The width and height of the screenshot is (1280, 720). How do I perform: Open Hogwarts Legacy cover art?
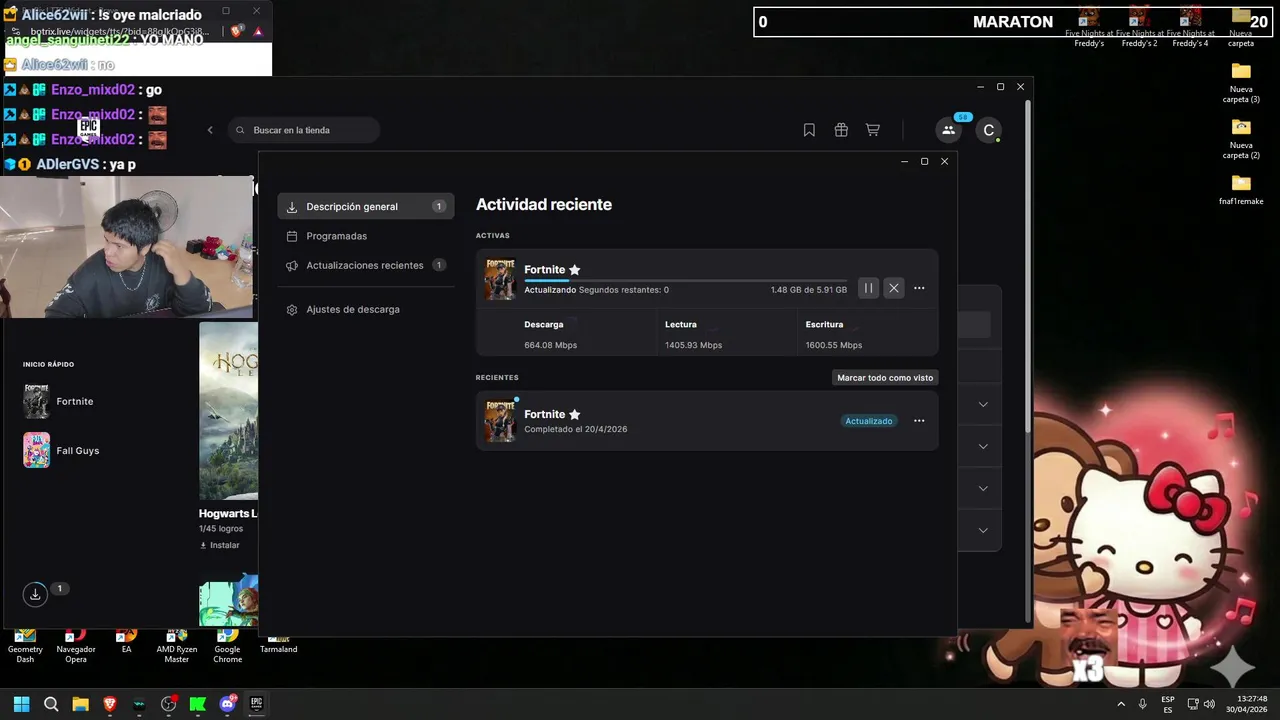pos(228,410)
